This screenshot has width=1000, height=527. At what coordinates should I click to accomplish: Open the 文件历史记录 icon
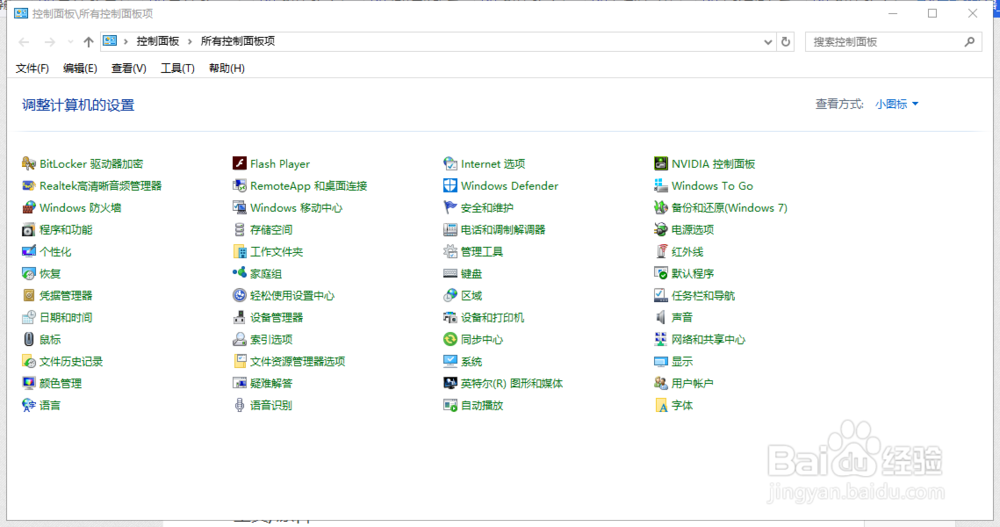[29, 361]
